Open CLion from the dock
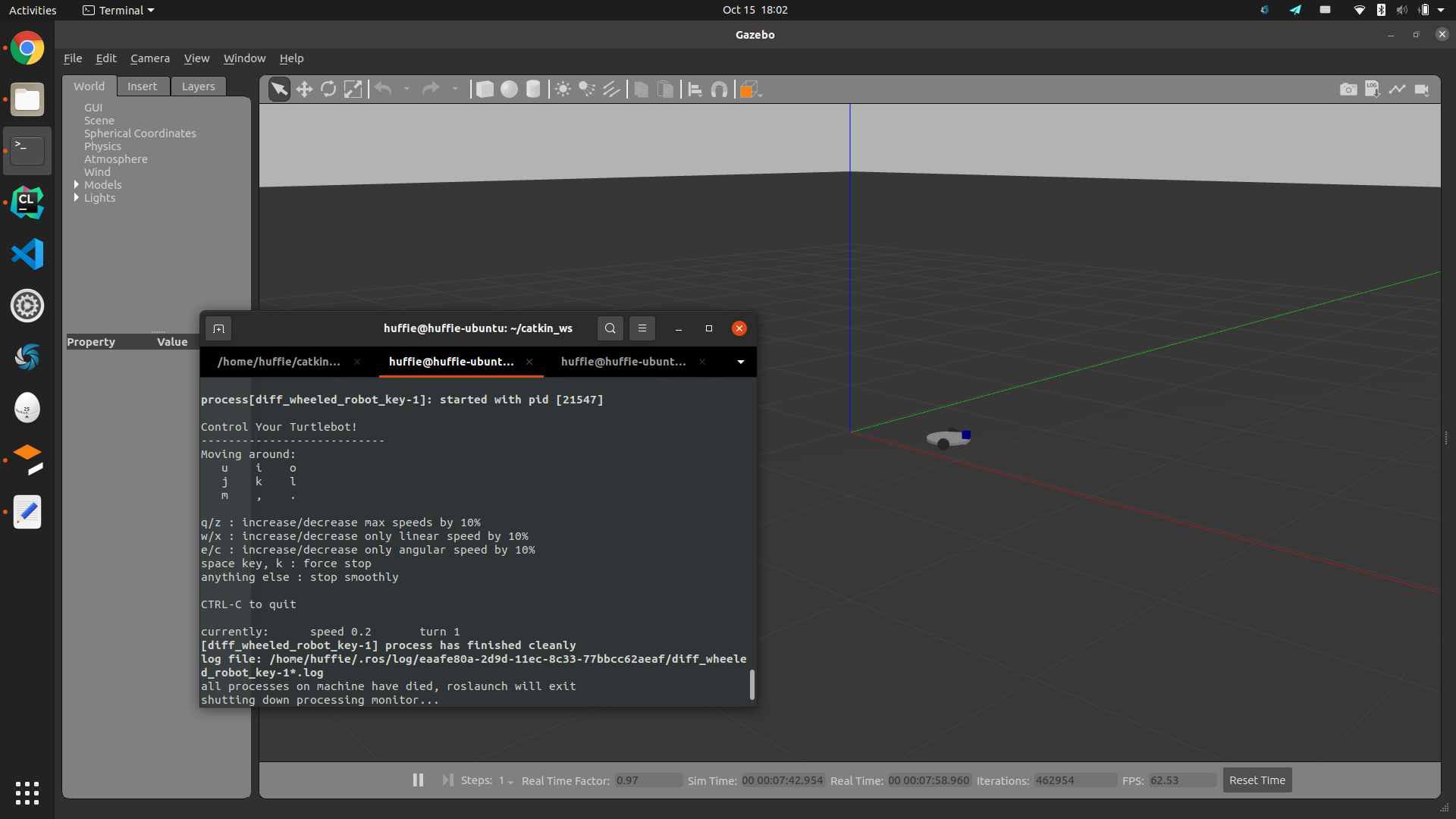Screen dimensions: 1456x819 [27, 202]
